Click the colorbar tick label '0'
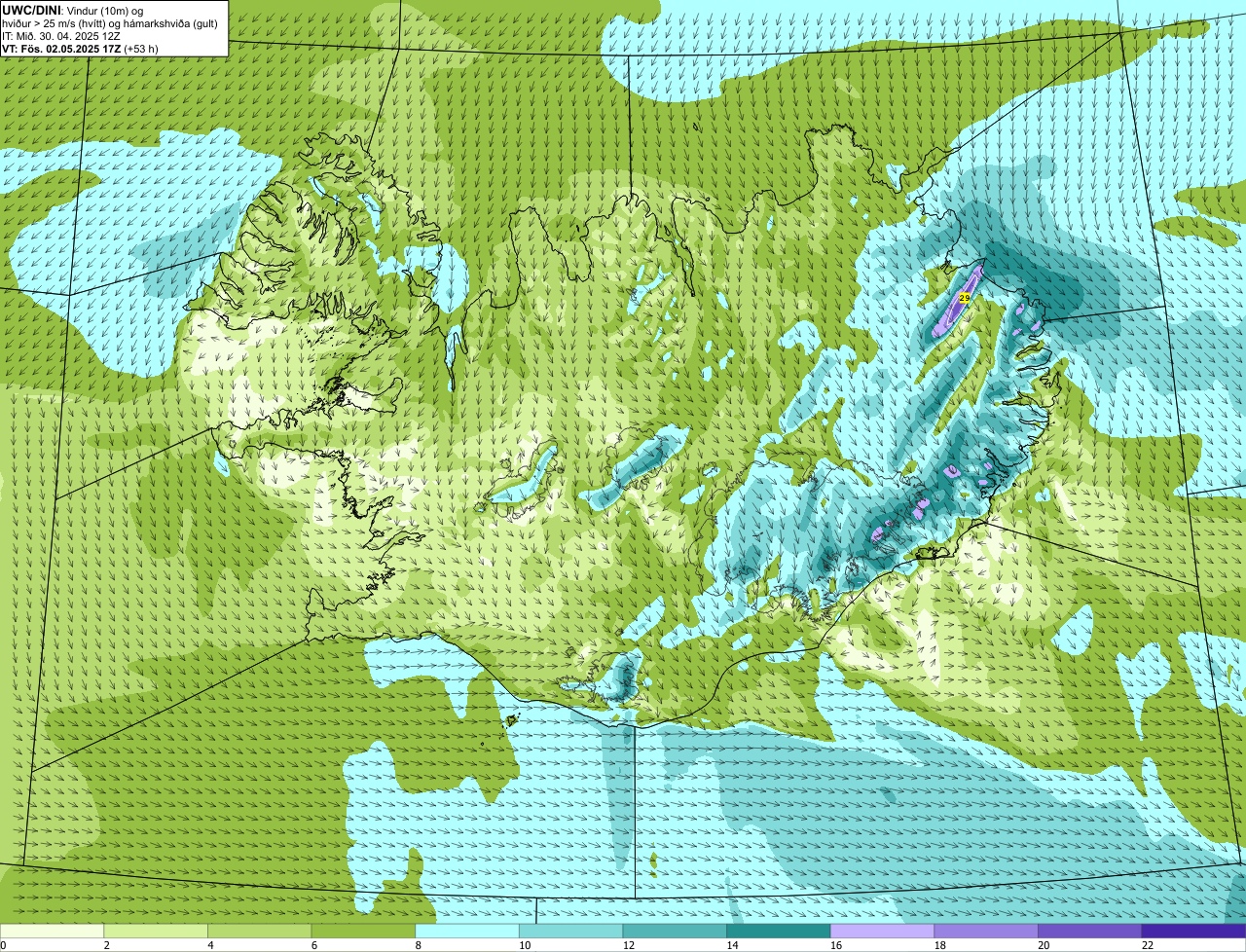Viewport: 1246px width, 952px height. pos(3,945)
